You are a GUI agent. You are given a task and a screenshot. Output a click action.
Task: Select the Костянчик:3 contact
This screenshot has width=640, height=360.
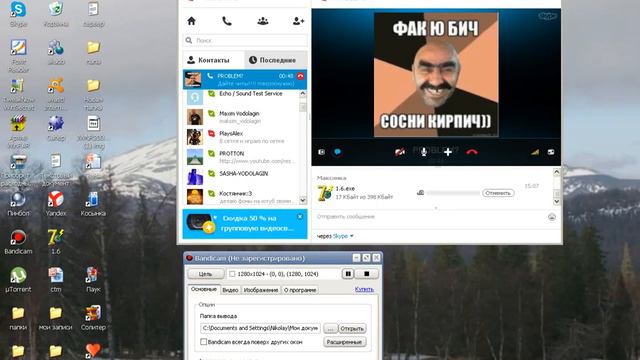point(242,197)
